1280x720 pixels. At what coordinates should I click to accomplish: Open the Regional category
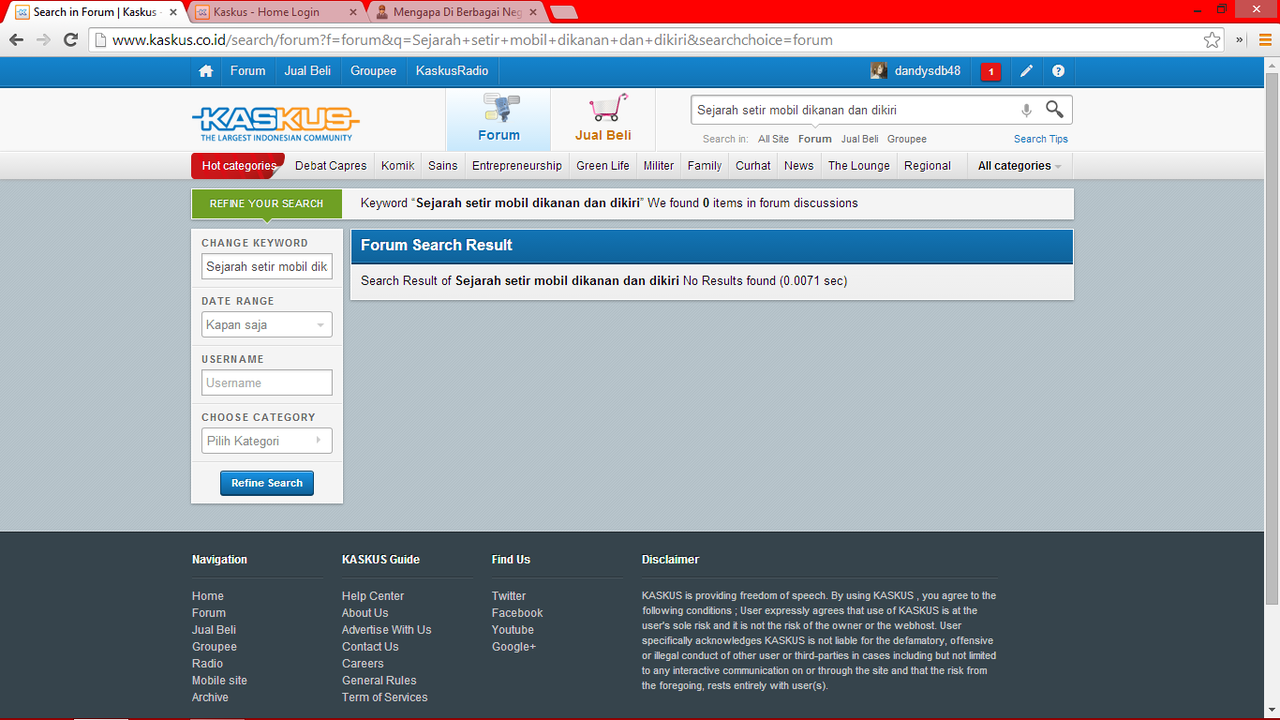[x=928, y=166]
